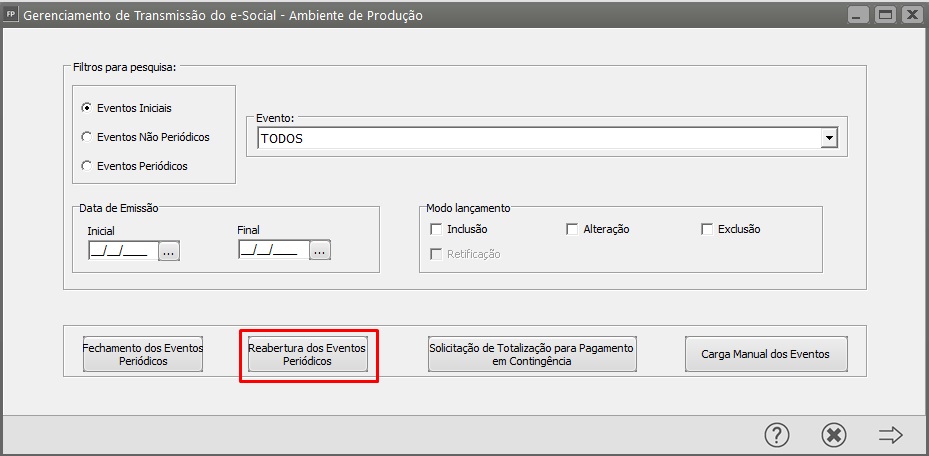Click the cancel X circle icon
929x456 pixels.
point(834,434)
